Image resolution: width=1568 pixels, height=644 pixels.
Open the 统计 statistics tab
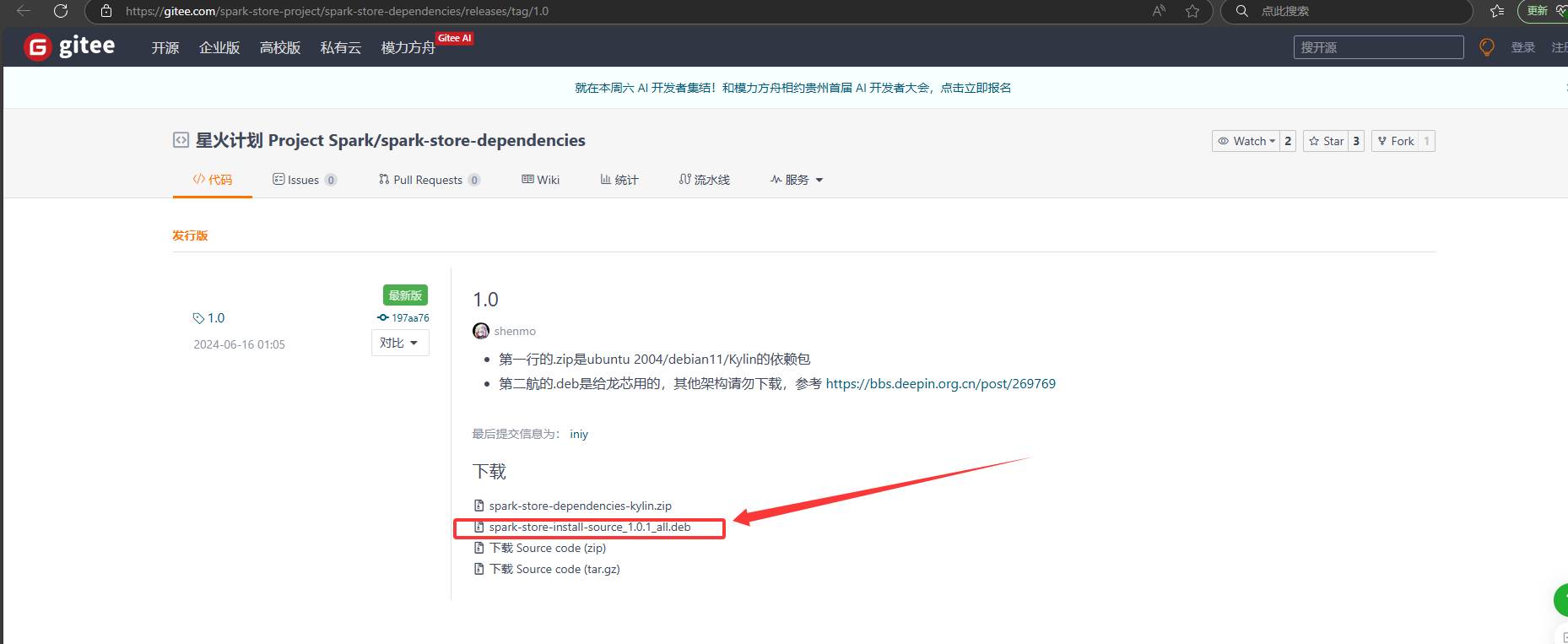tap(619, 180)
